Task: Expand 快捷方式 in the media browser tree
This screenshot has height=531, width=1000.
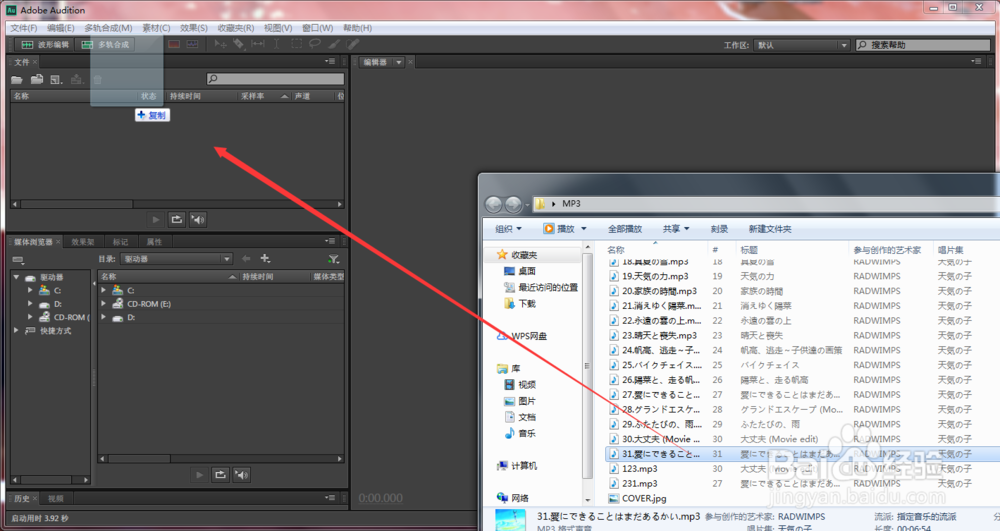Action: (17, 330)
